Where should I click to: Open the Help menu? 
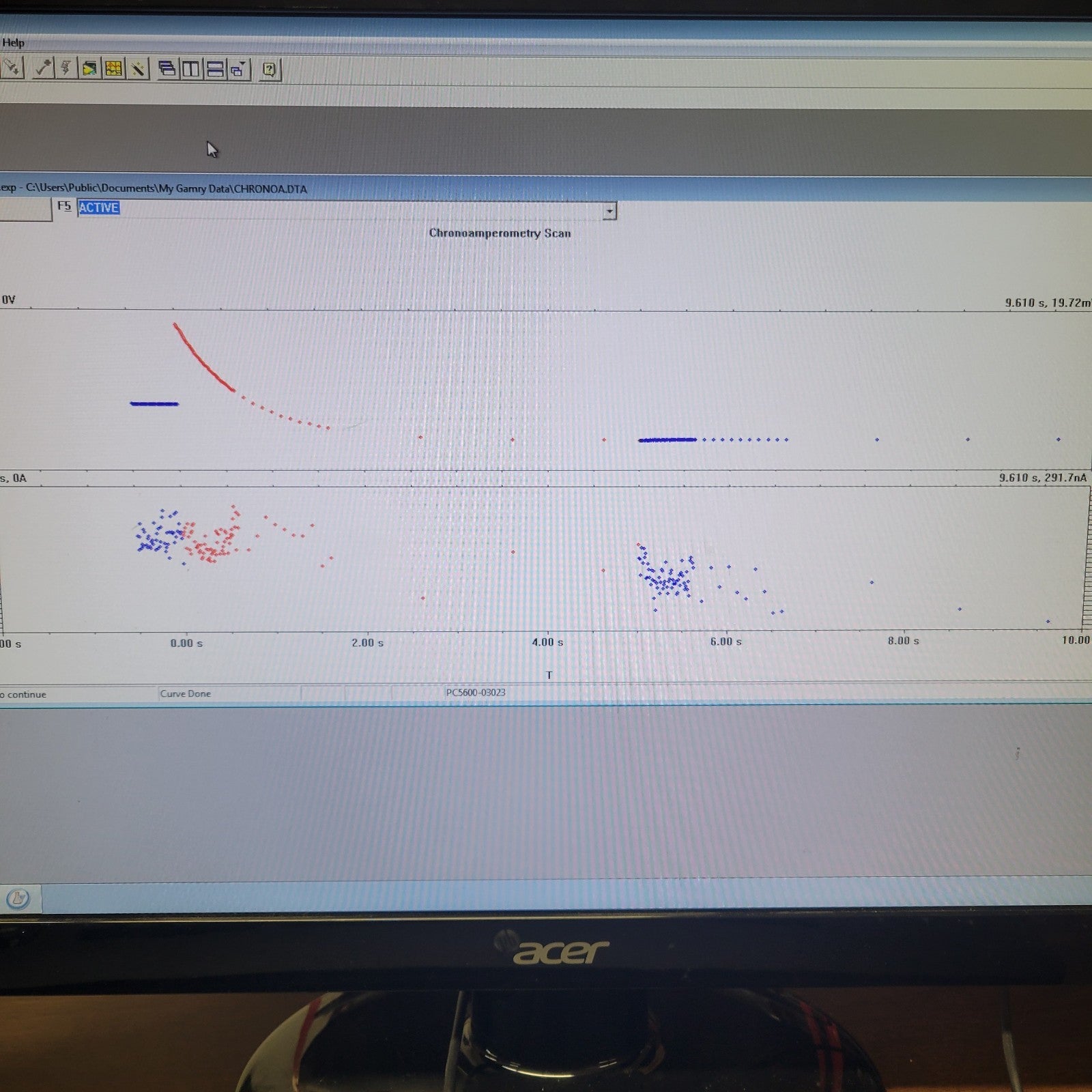14,43
